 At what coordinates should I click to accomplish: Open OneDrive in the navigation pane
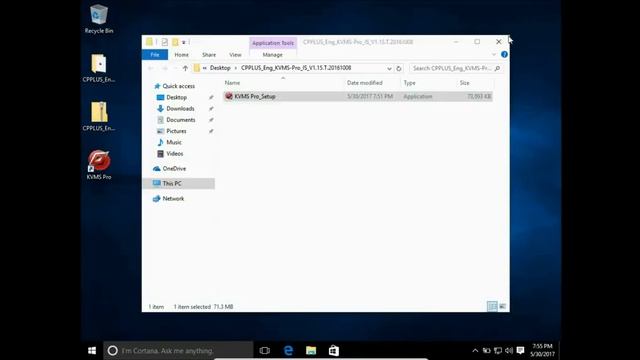pyautogui.click(x=174, y=169)
